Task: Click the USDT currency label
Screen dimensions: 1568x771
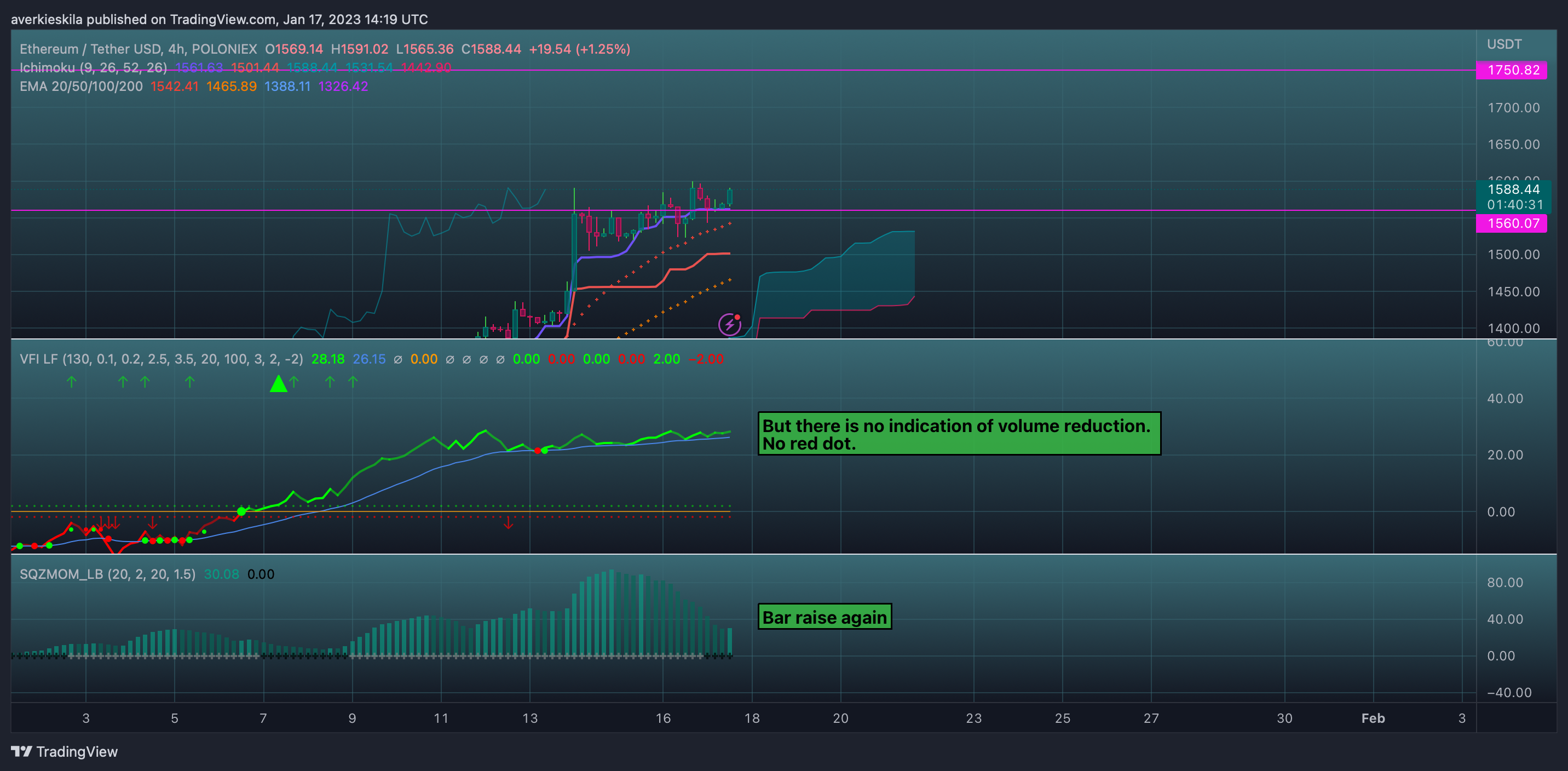Action: (x=1504, y=44)
